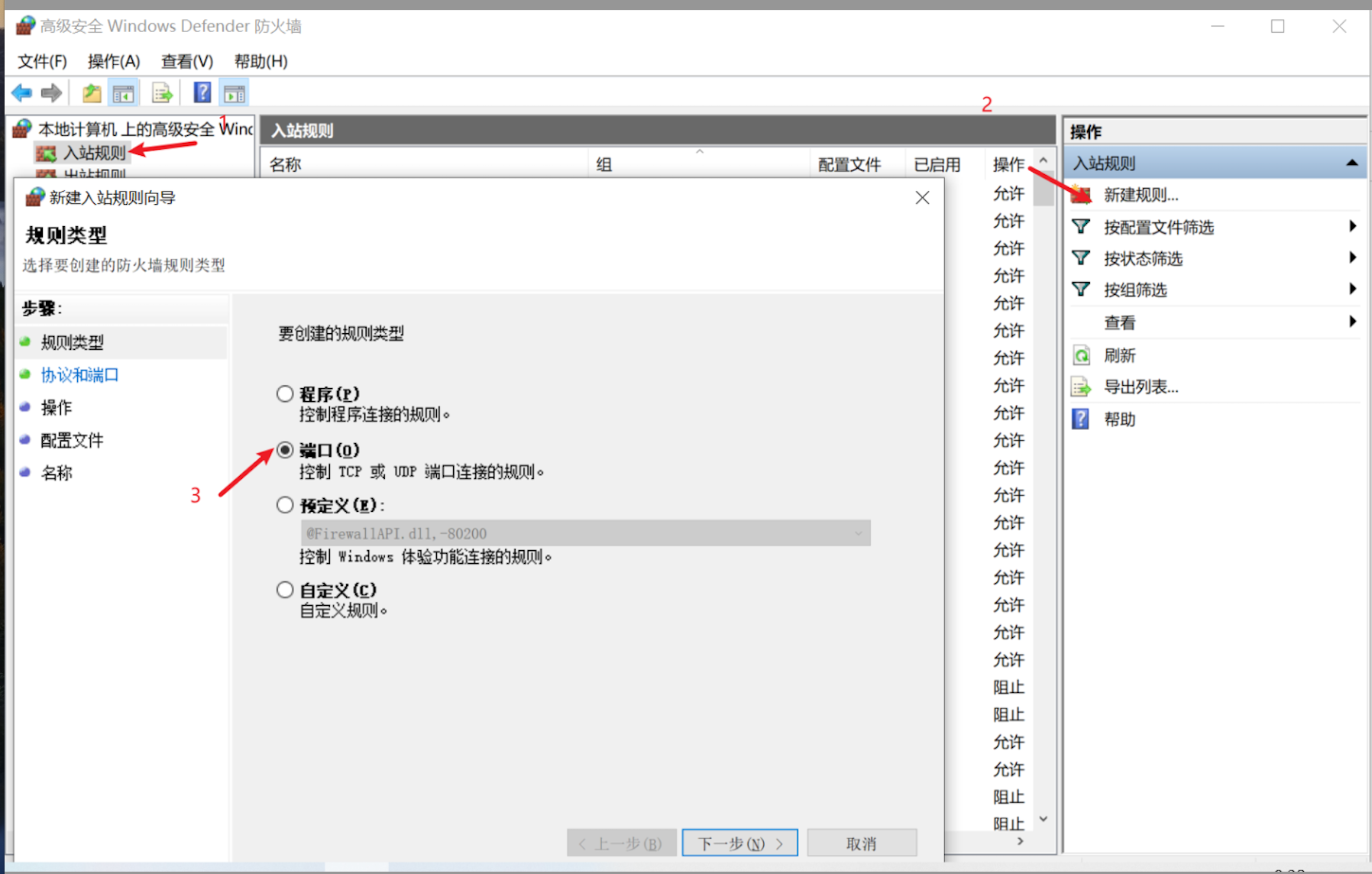The image size is (1372, 874).
Task: Collapse the 入站规则 actions section header
Action: tap(1351, 163)
